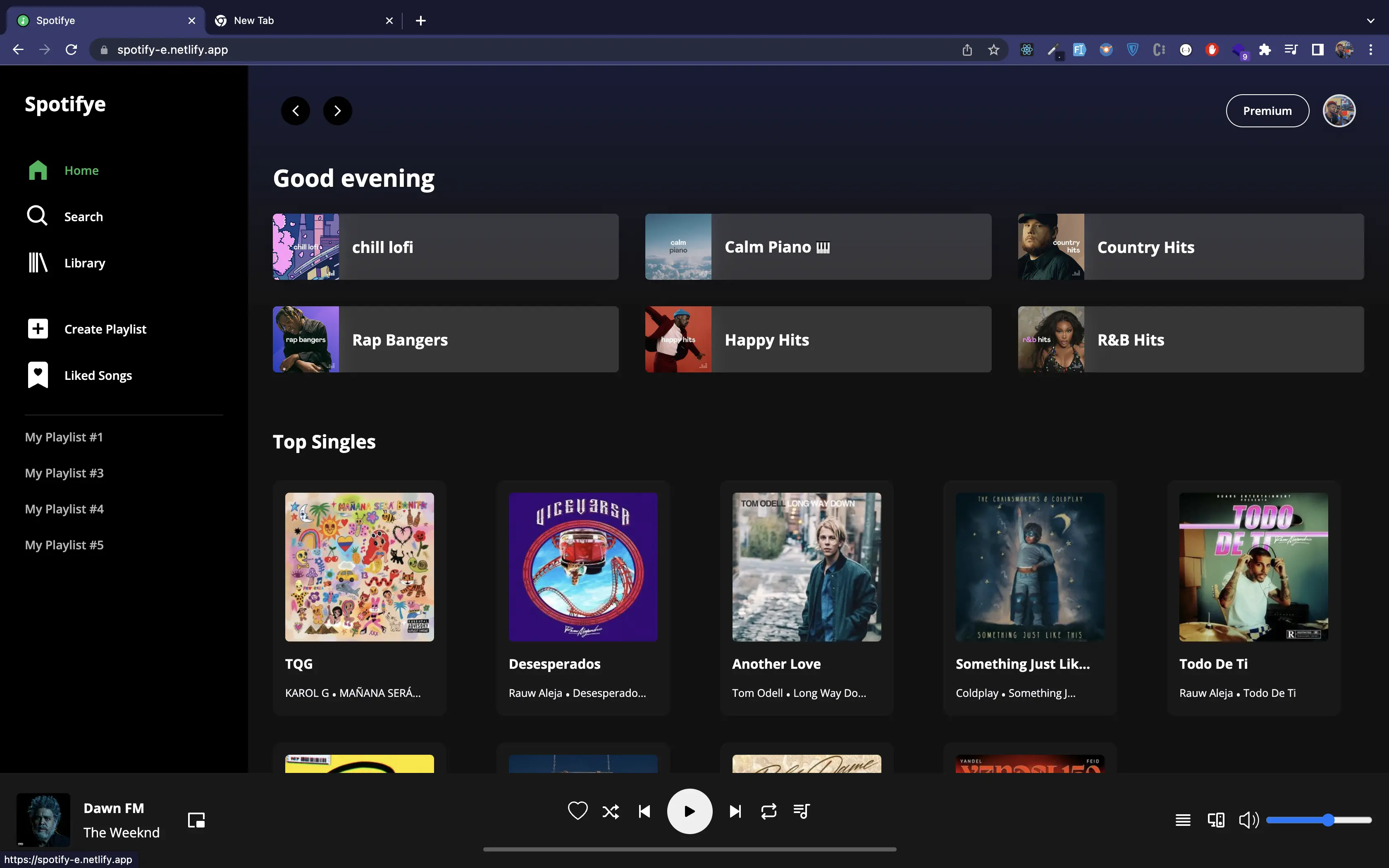Viewport: 1389px width, 868px height.
Task: Open Something Just Like This cover
Action: [x=1030, y=567]
